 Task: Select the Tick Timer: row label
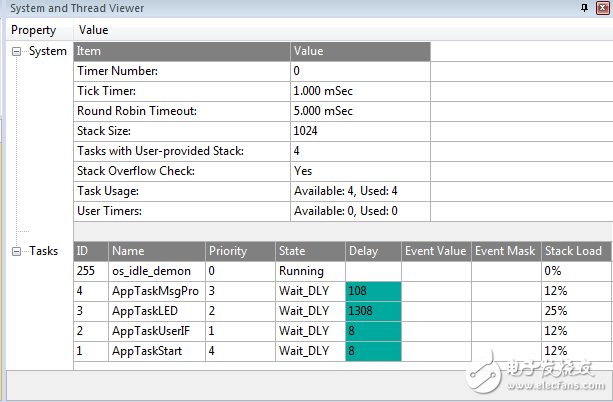point(106,91)
